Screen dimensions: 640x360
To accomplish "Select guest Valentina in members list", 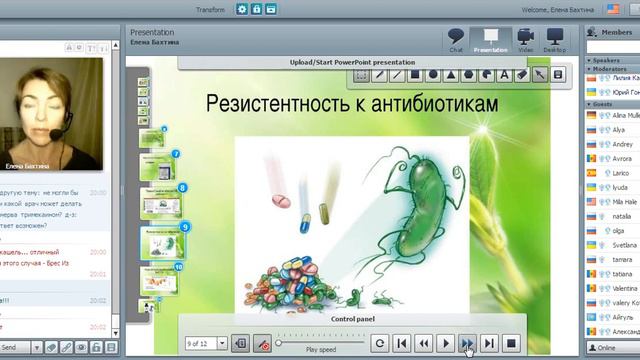I will click(613, 288).
